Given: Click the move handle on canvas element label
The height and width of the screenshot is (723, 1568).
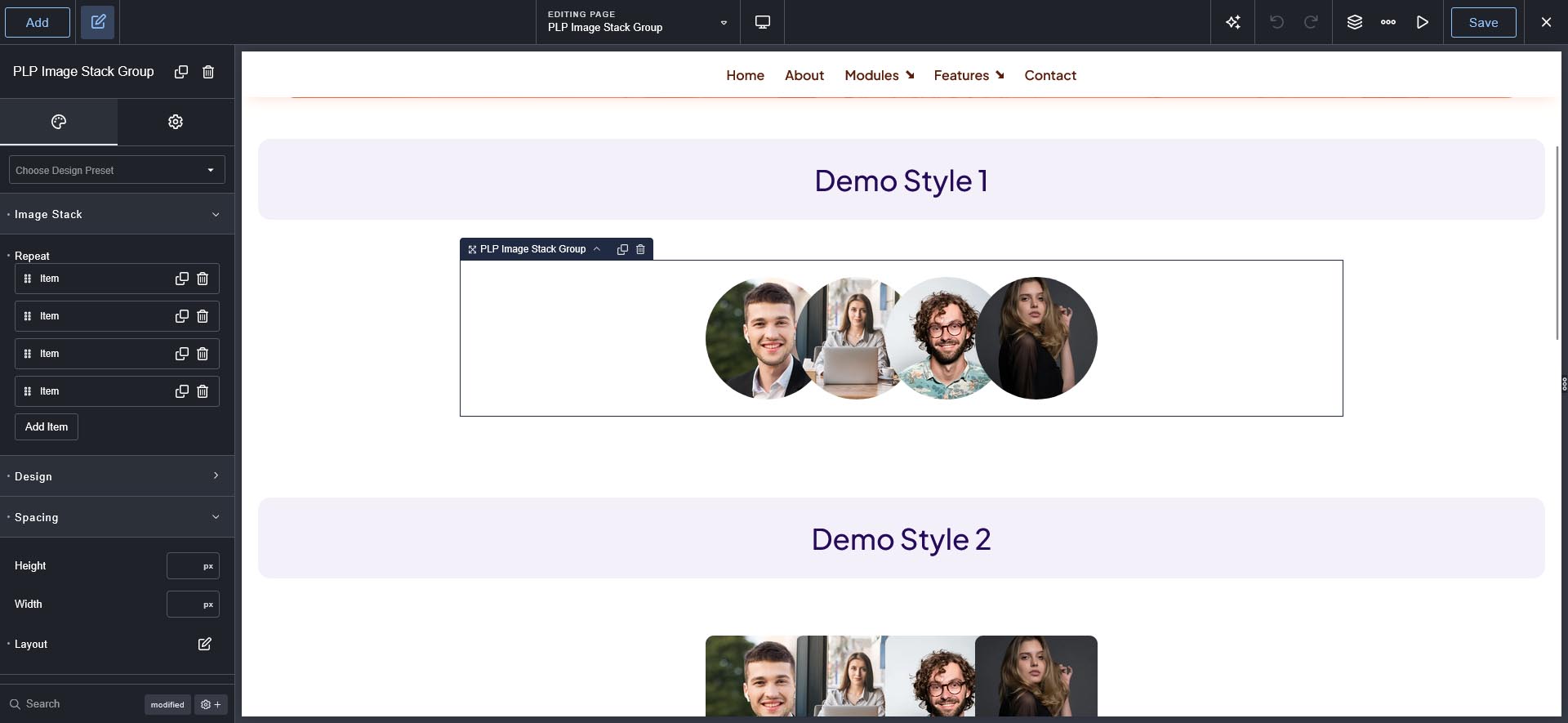Looking at the screenshot, I should point(472,249).
